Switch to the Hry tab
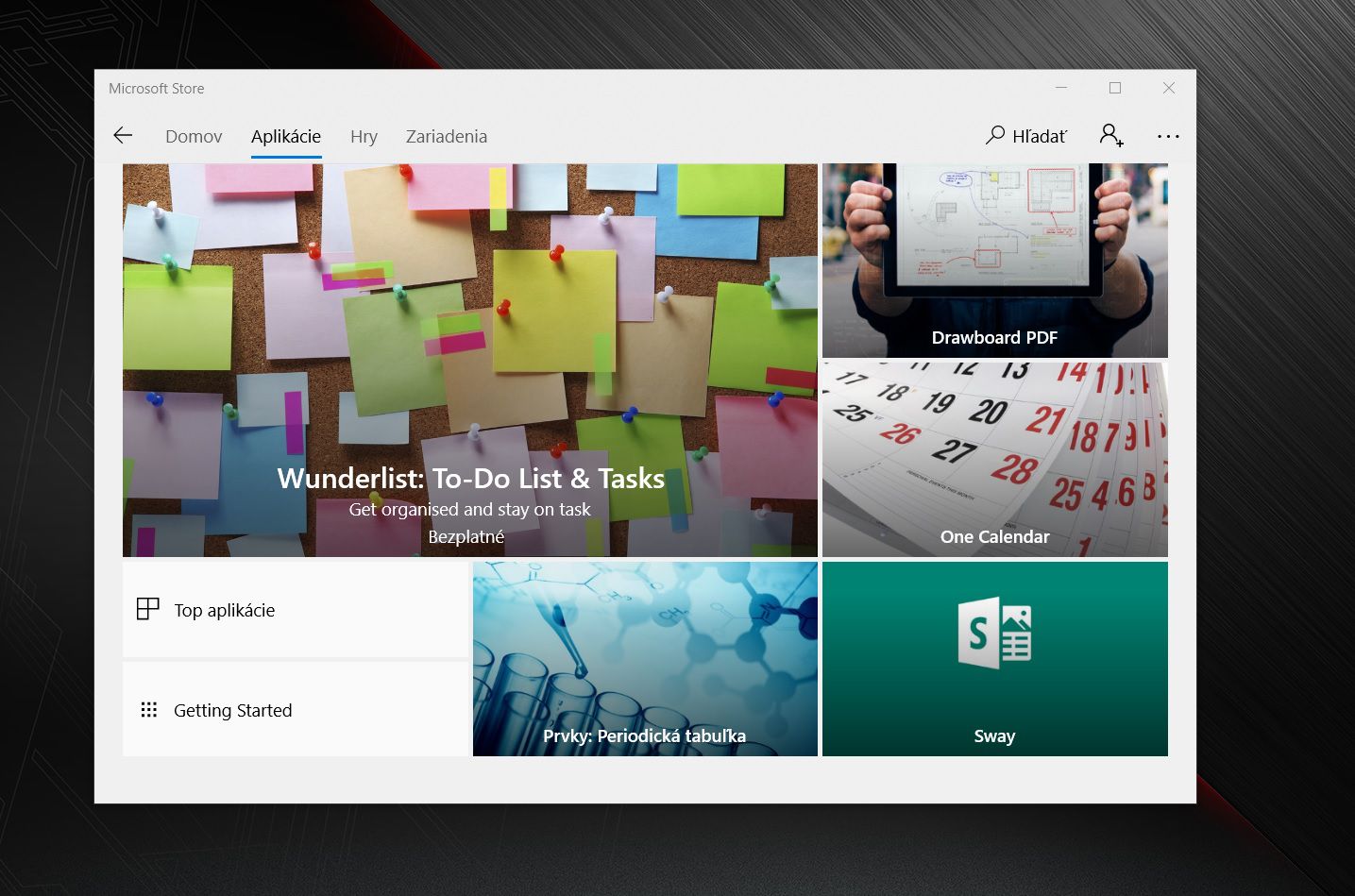This screenshot has width=1355, height=896. (x=364, y=137)
